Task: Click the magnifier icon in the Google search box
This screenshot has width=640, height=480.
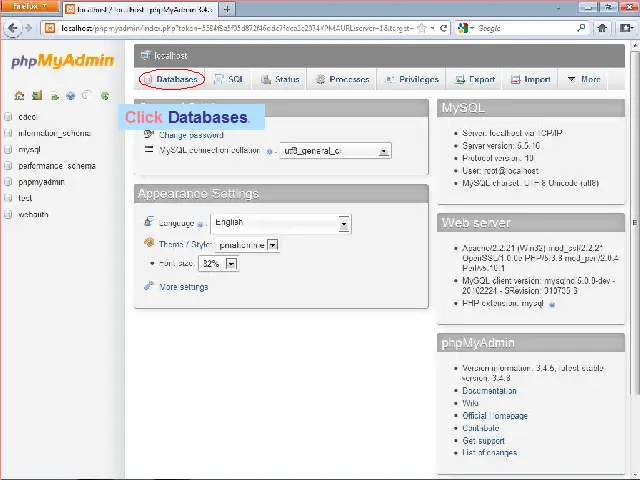Action: coord(581,28)
